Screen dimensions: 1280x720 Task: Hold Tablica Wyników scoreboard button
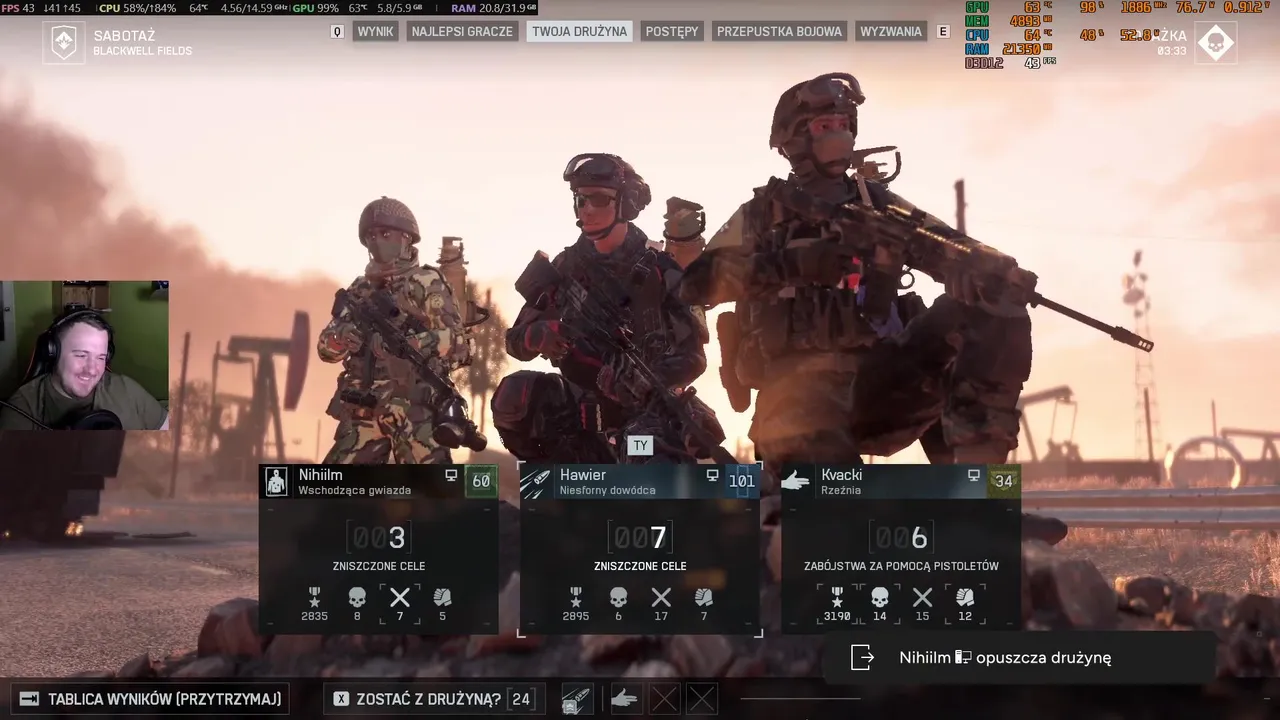[152, 699]
